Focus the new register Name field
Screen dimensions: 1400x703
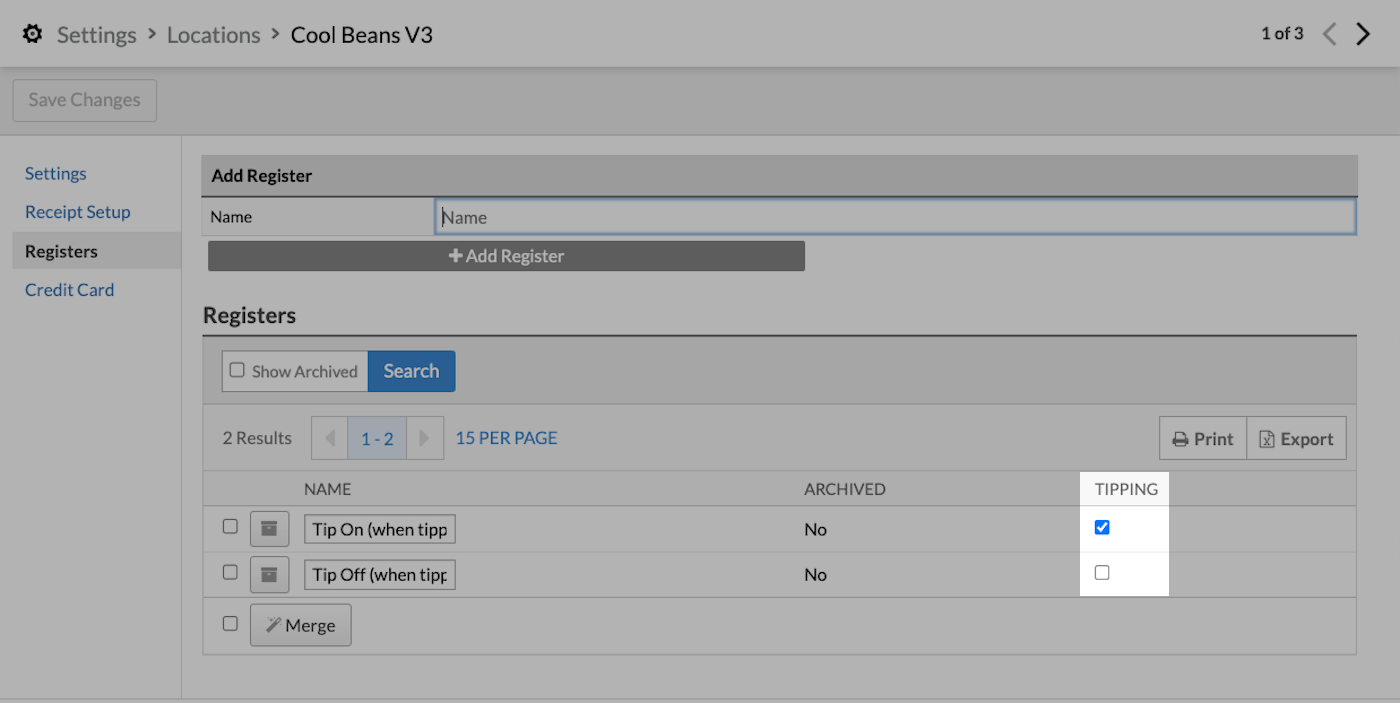(x=896, y=217)
